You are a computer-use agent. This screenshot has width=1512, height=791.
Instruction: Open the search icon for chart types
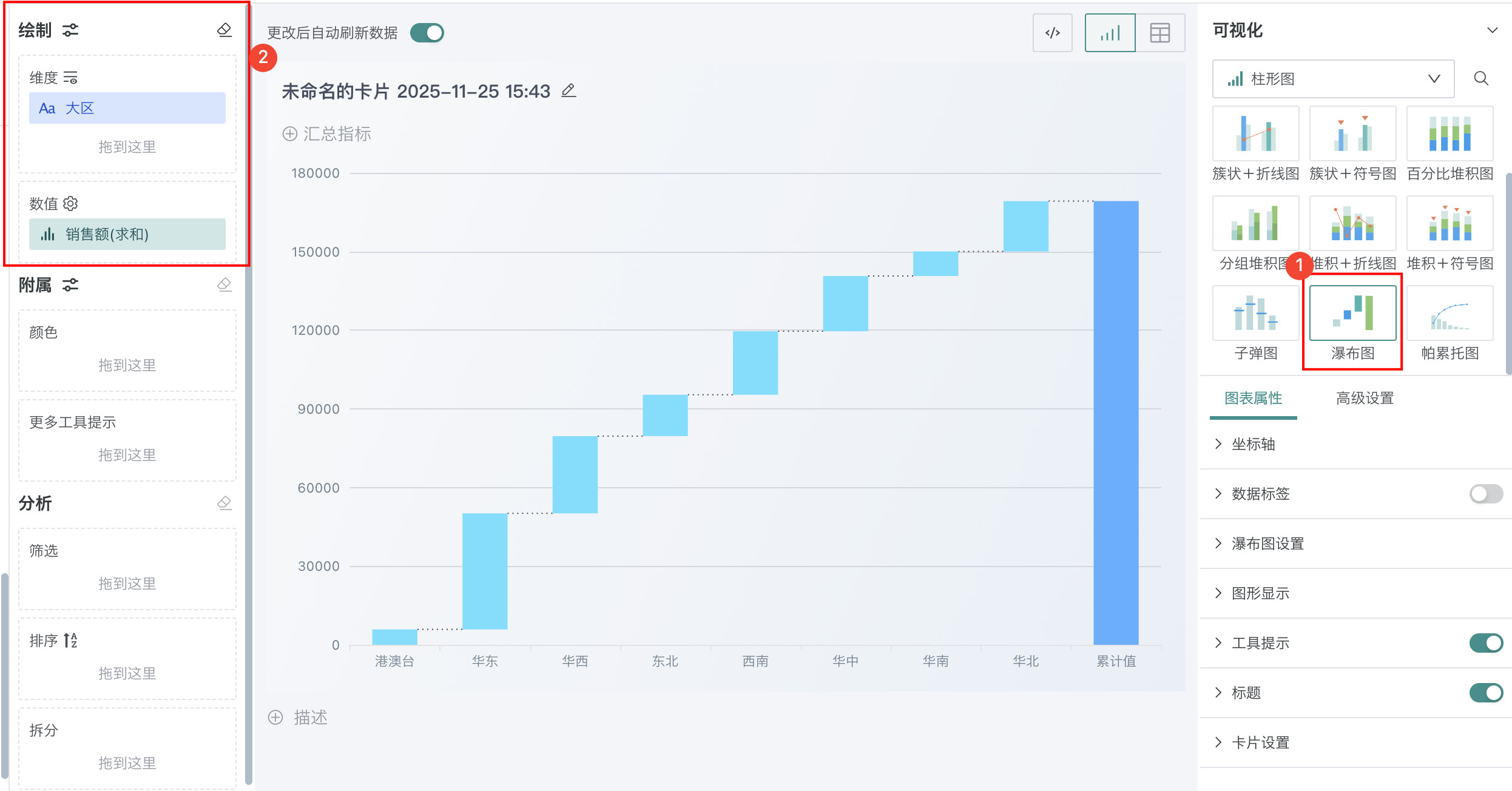tap(1481, 78)
